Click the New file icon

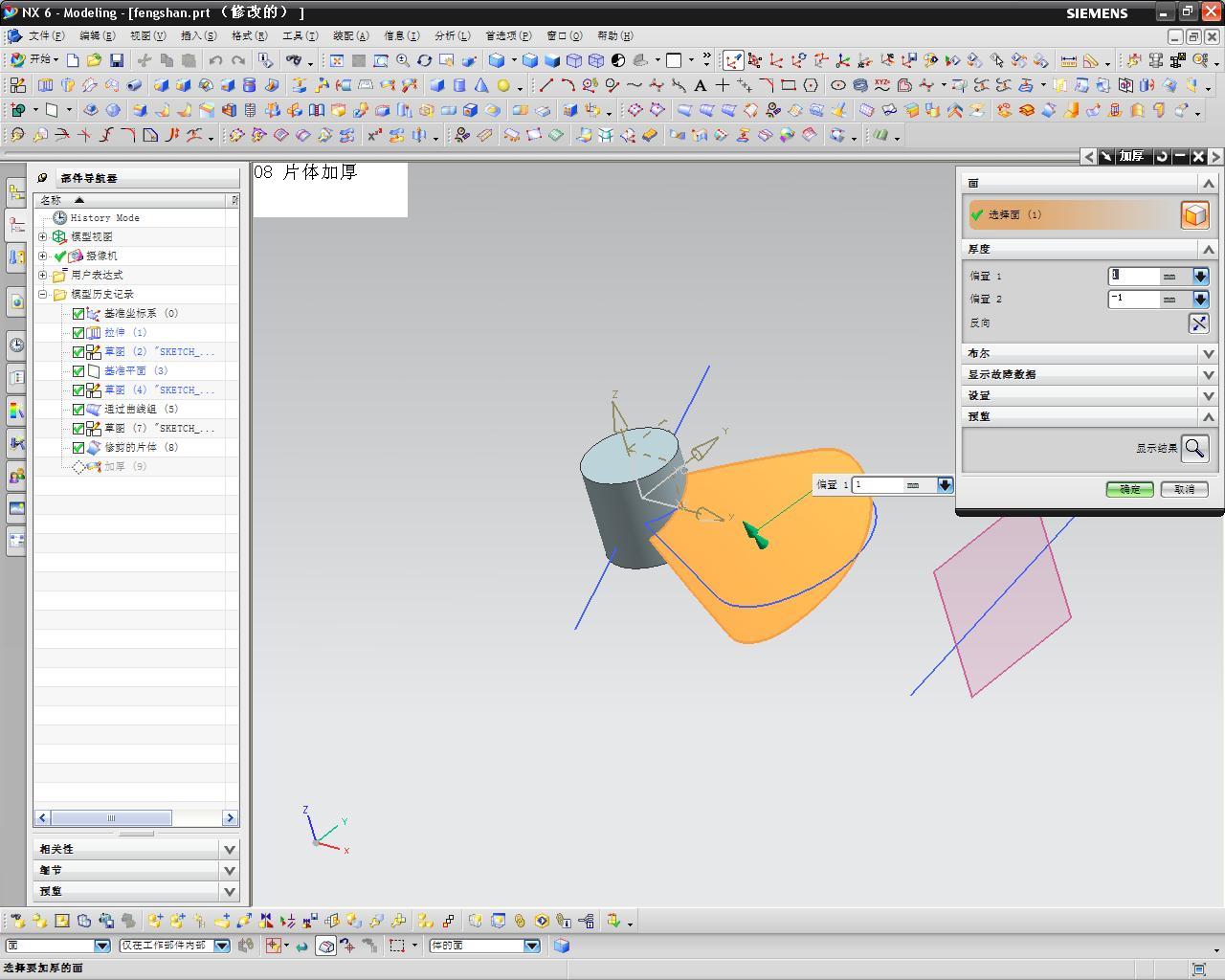(x=73, y=60)
